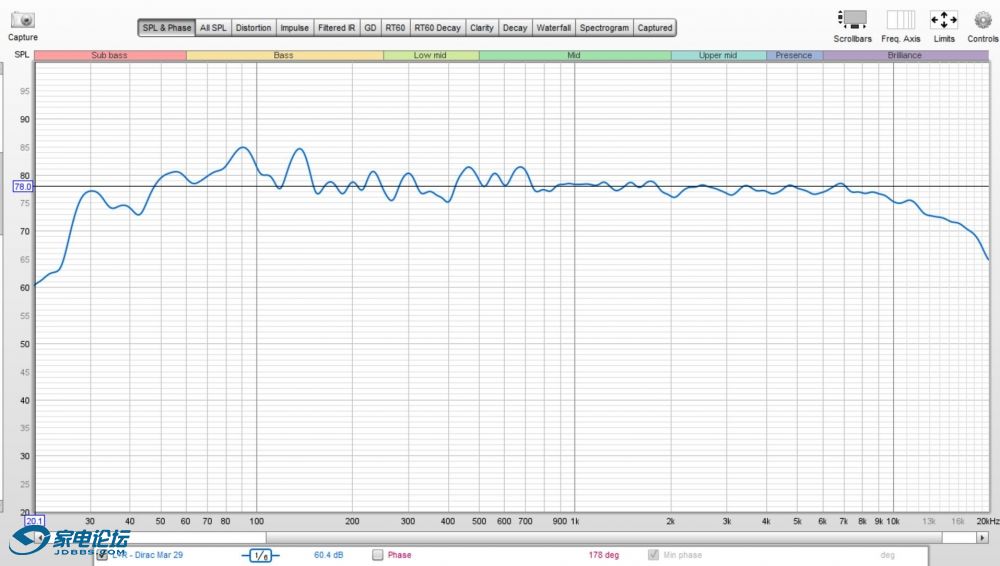This screenshot has height=566, width=1000.
Task: Open the Distortion tab
Action: coord(253,28)
